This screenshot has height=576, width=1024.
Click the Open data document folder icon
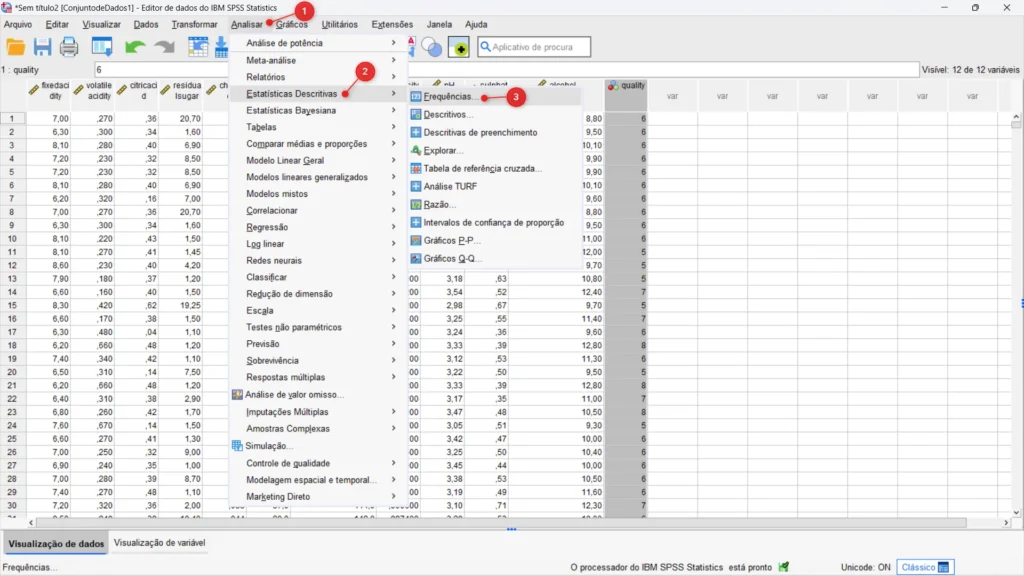pos(15,47)
